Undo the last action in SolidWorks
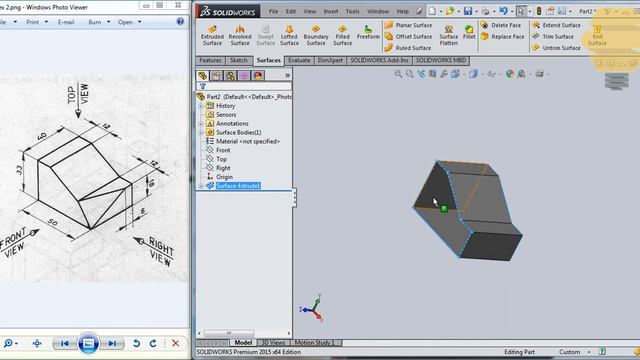This screenshot has width=640, height=360. click(x=504, y=11)
